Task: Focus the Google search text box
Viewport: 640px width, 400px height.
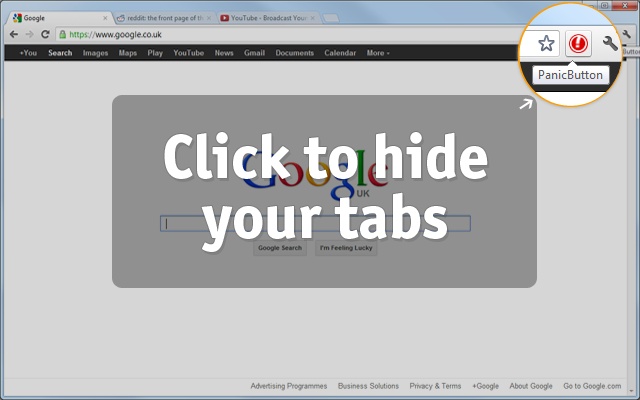Action: pos(315,224)
